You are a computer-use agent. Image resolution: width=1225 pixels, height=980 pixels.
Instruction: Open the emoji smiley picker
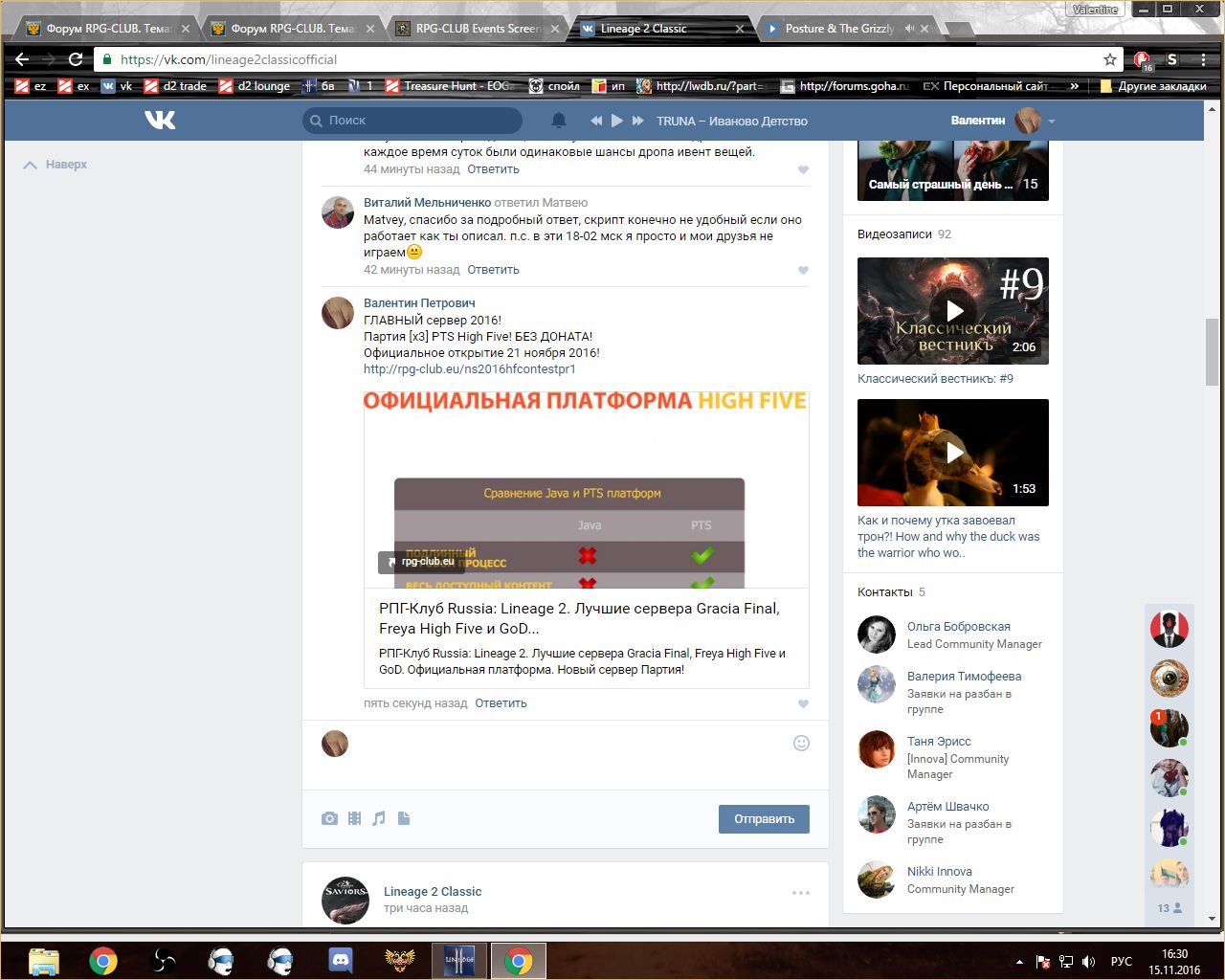802,743
